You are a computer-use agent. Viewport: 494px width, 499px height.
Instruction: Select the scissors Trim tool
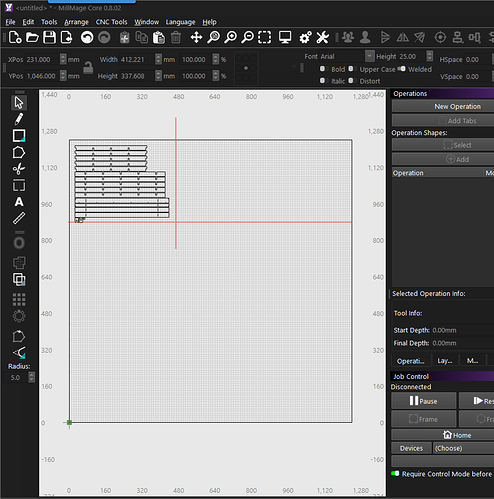(x=19, y=169)
